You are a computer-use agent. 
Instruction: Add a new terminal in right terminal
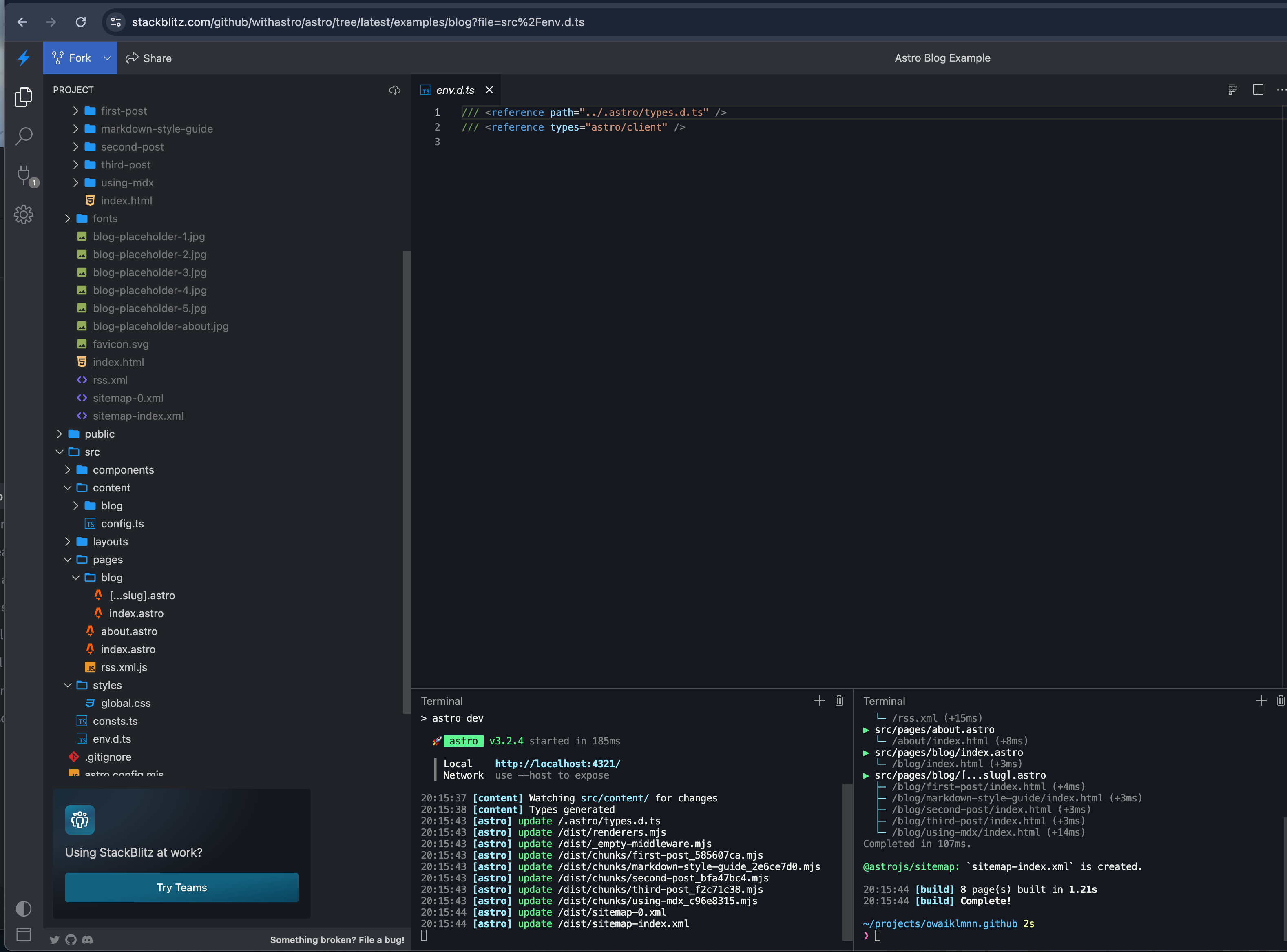pos(1260,700)
